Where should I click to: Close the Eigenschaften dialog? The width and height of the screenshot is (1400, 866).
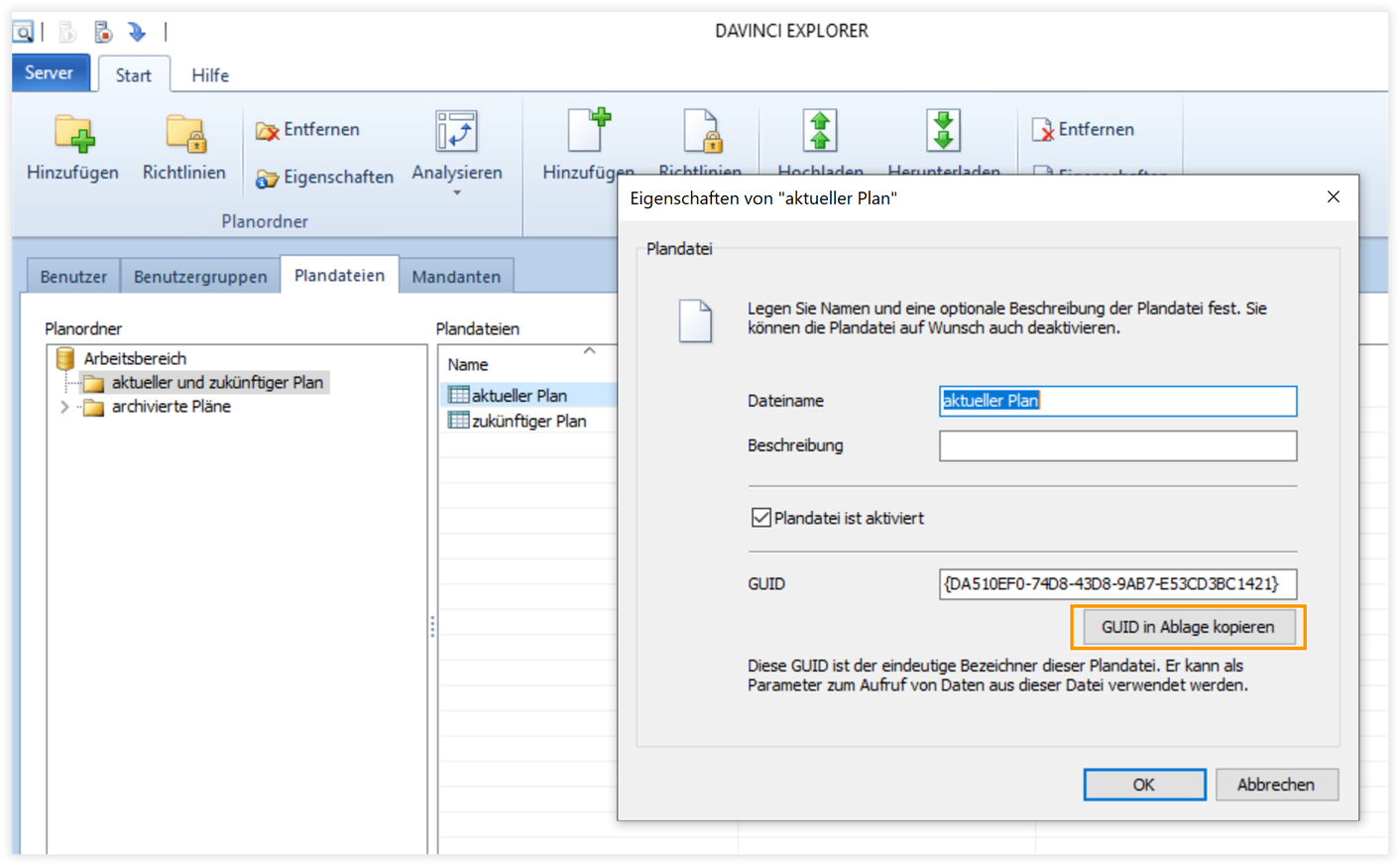[1334, 197]
